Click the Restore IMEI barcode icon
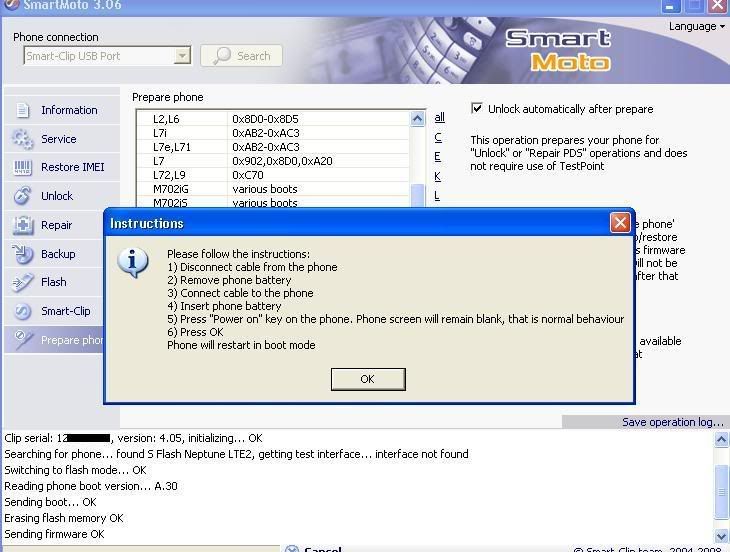Viewport: 730px width, 552px height. 22,168
